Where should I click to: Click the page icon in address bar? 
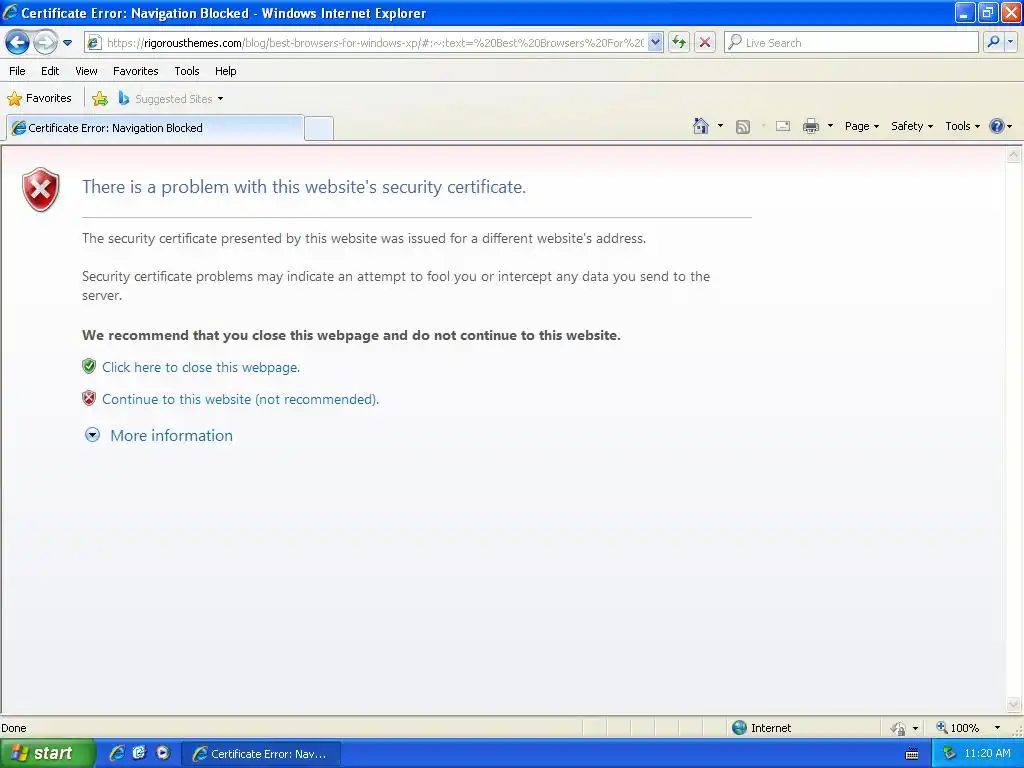94,43
